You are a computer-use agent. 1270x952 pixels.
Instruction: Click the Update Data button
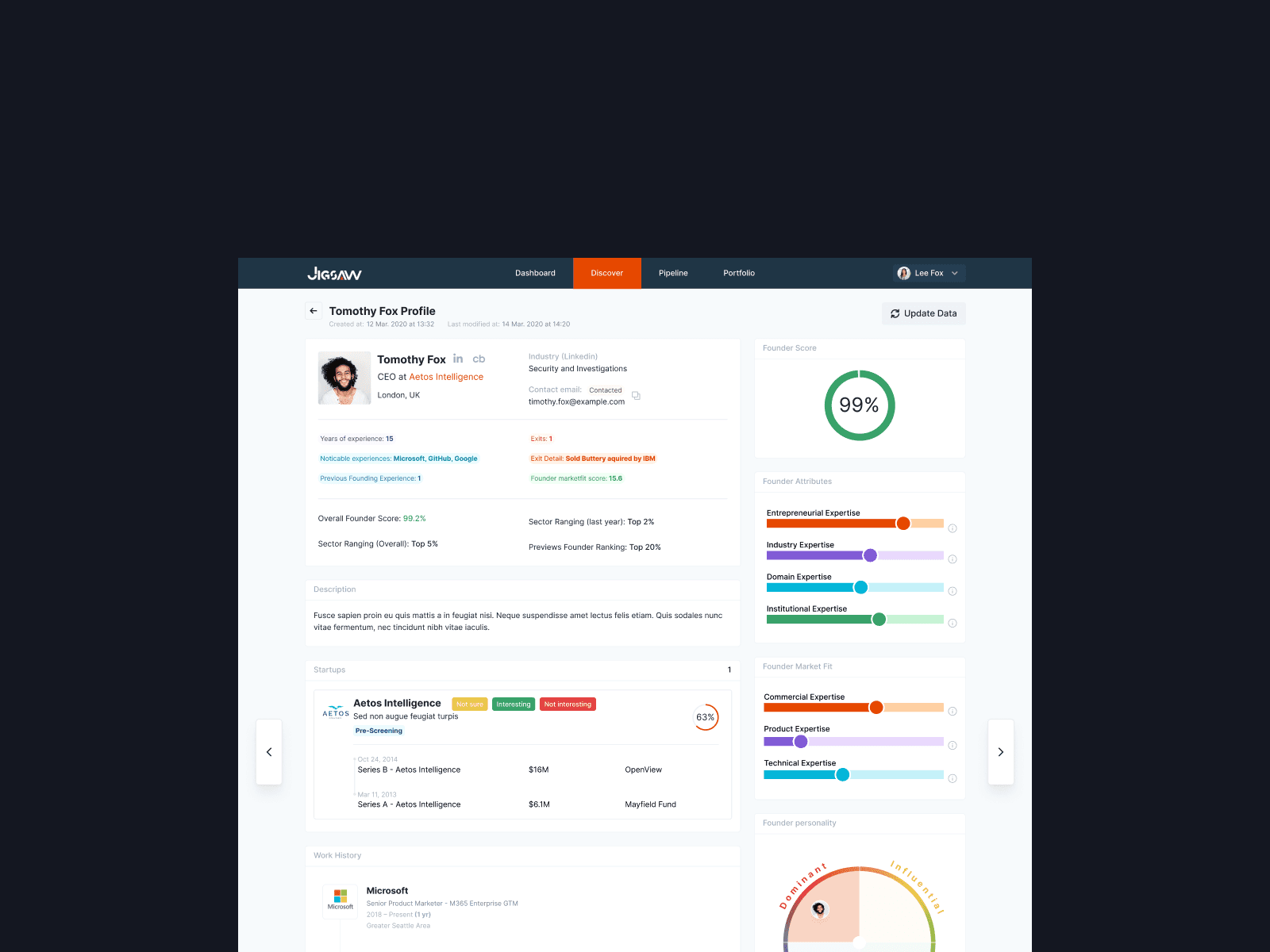point(924,313)
